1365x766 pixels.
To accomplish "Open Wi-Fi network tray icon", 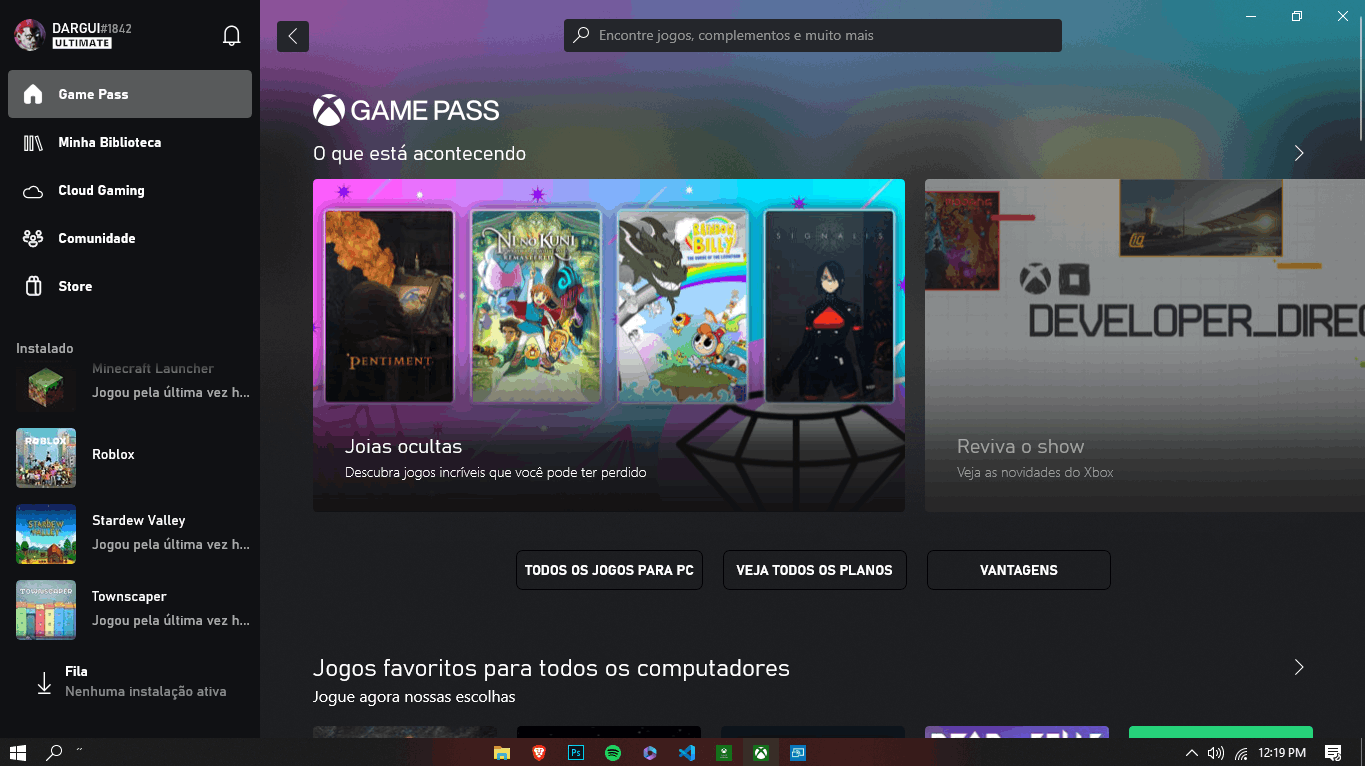I will [x=1241, y=753].
